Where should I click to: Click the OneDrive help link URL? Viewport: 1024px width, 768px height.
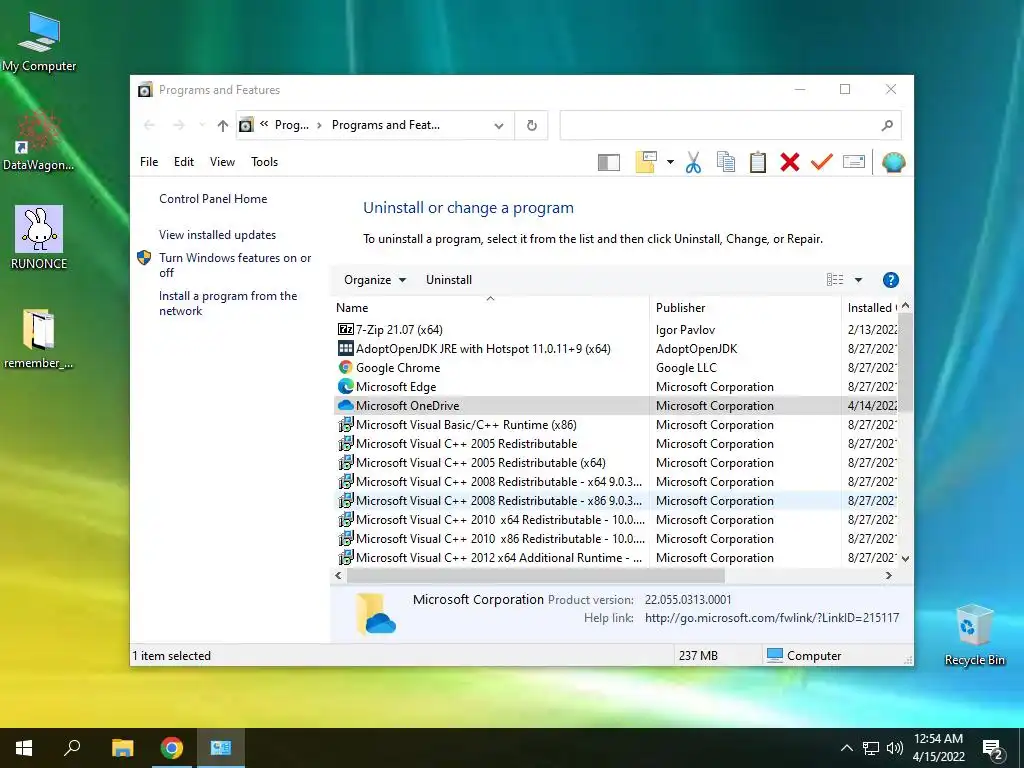[x=772, y=618]
